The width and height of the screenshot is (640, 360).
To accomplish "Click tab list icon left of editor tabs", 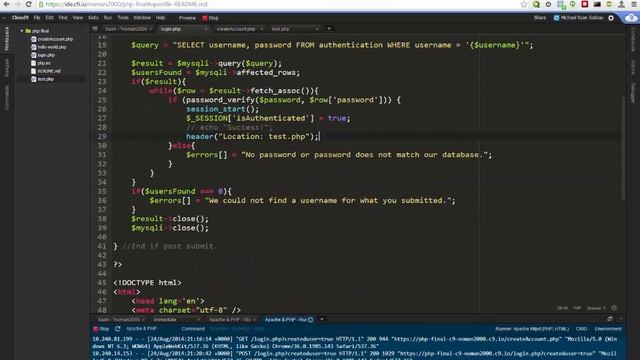I will tap(95, 29).
